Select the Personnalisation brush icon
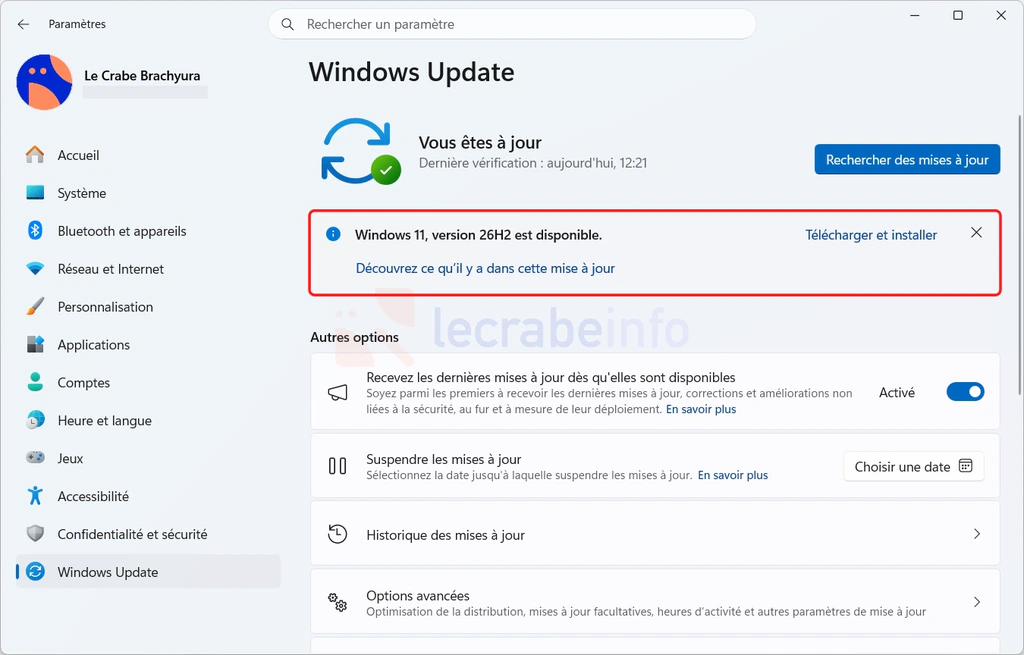This screenshot has height=655, width=1024. coord(35,306)
